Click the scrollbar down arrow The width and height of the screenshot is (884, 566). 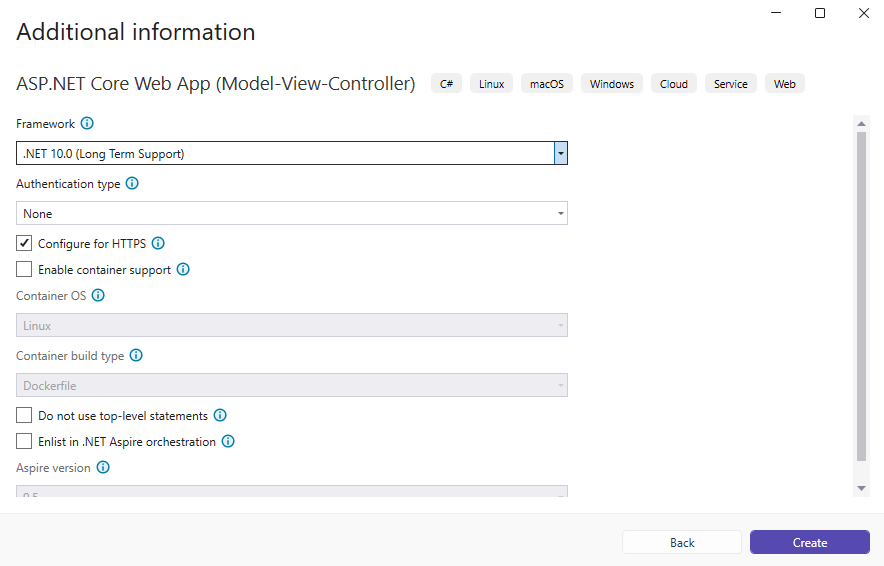pos(862,487)
